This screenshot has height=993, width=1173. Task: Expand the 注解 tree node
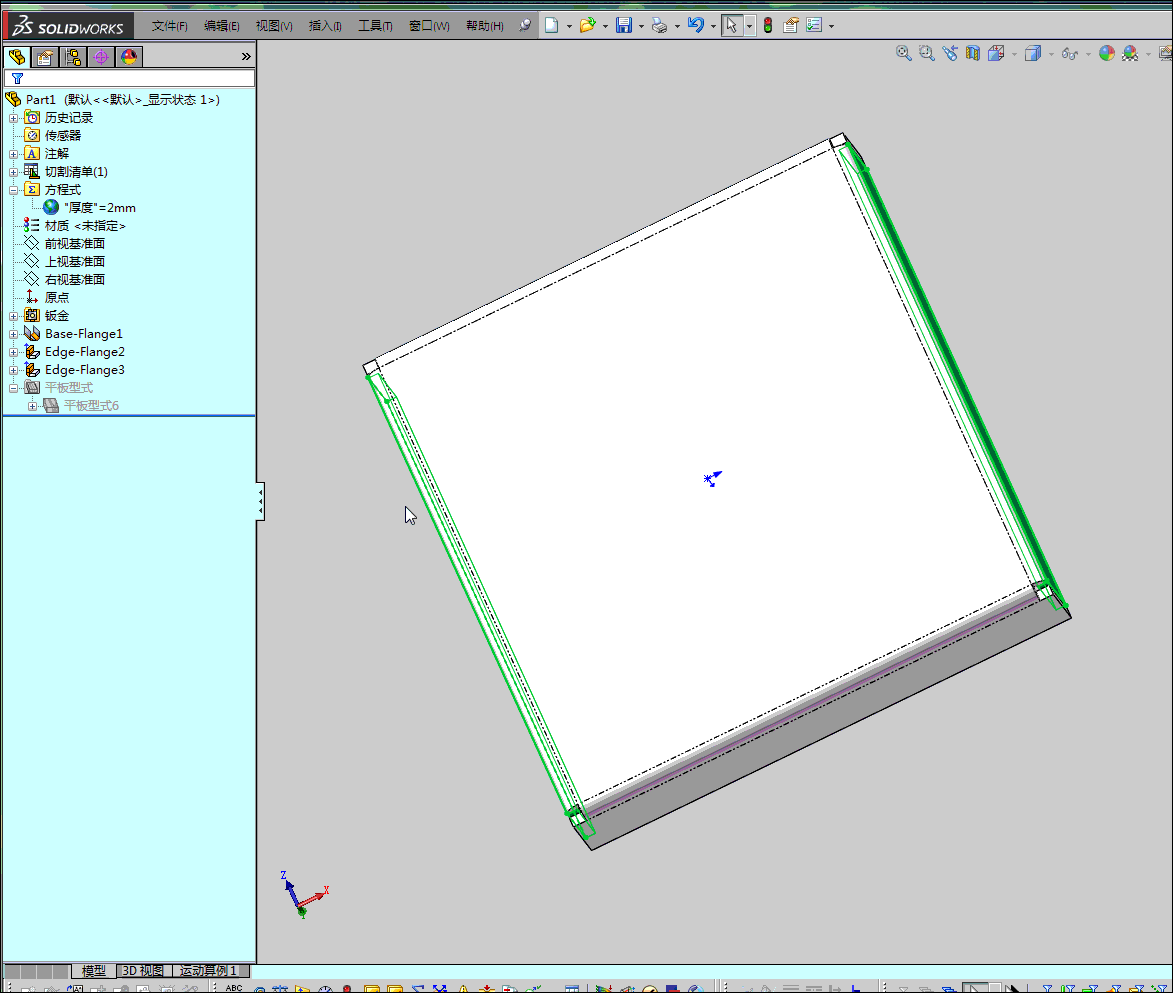[13, 154]
